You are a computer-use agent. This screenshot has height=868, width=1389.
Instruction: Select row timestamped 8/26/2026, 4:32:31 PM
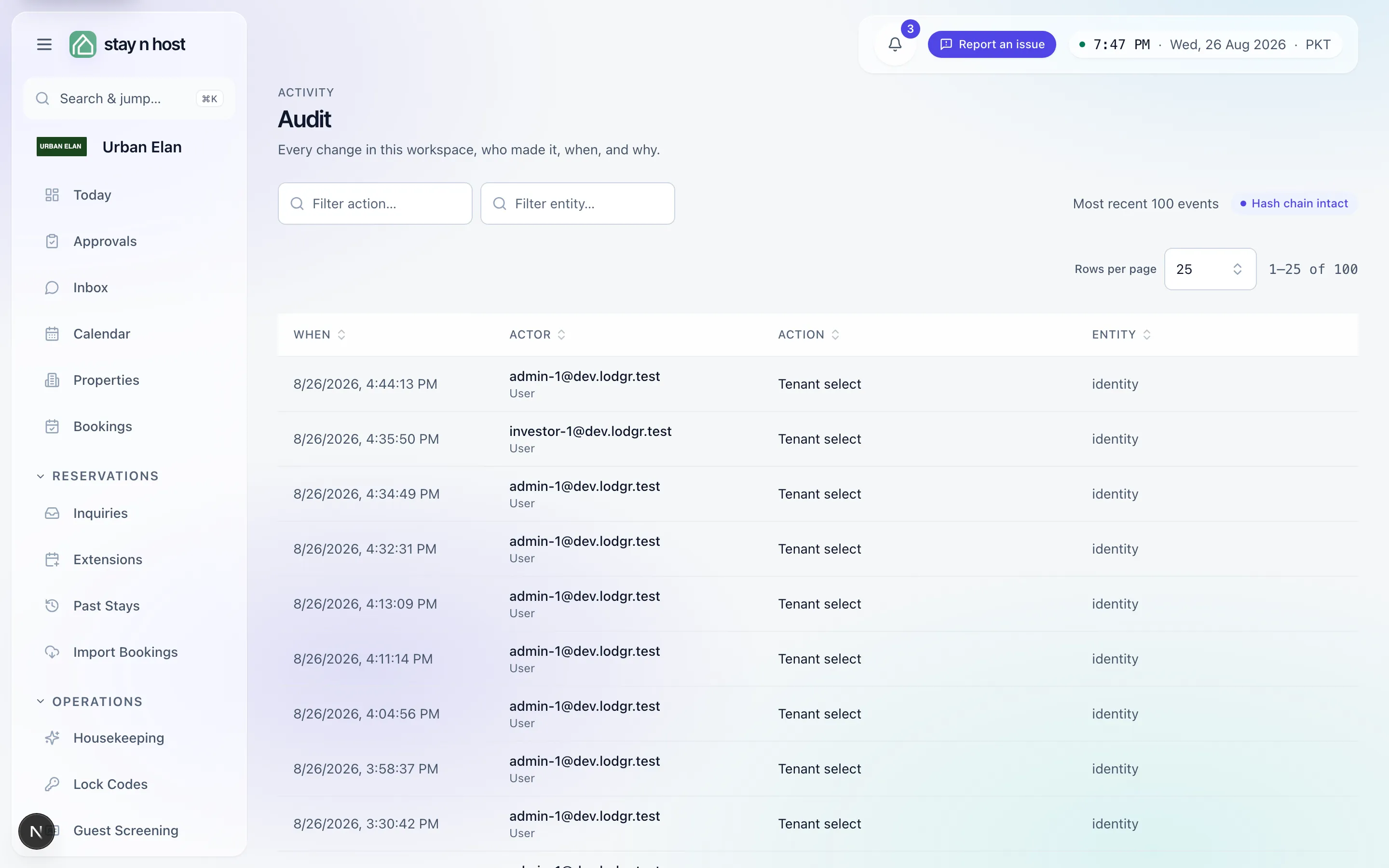click(818, 549)
